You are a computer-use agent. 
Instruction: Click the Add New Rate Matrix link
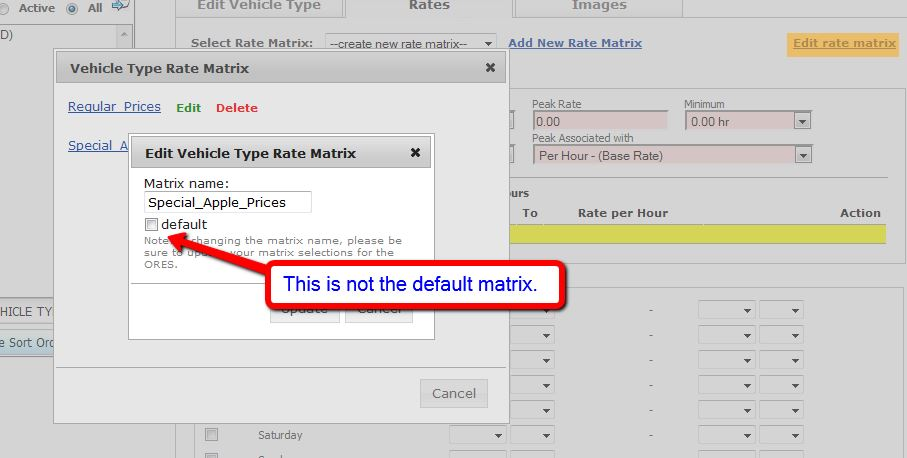(x=575, y=43)
